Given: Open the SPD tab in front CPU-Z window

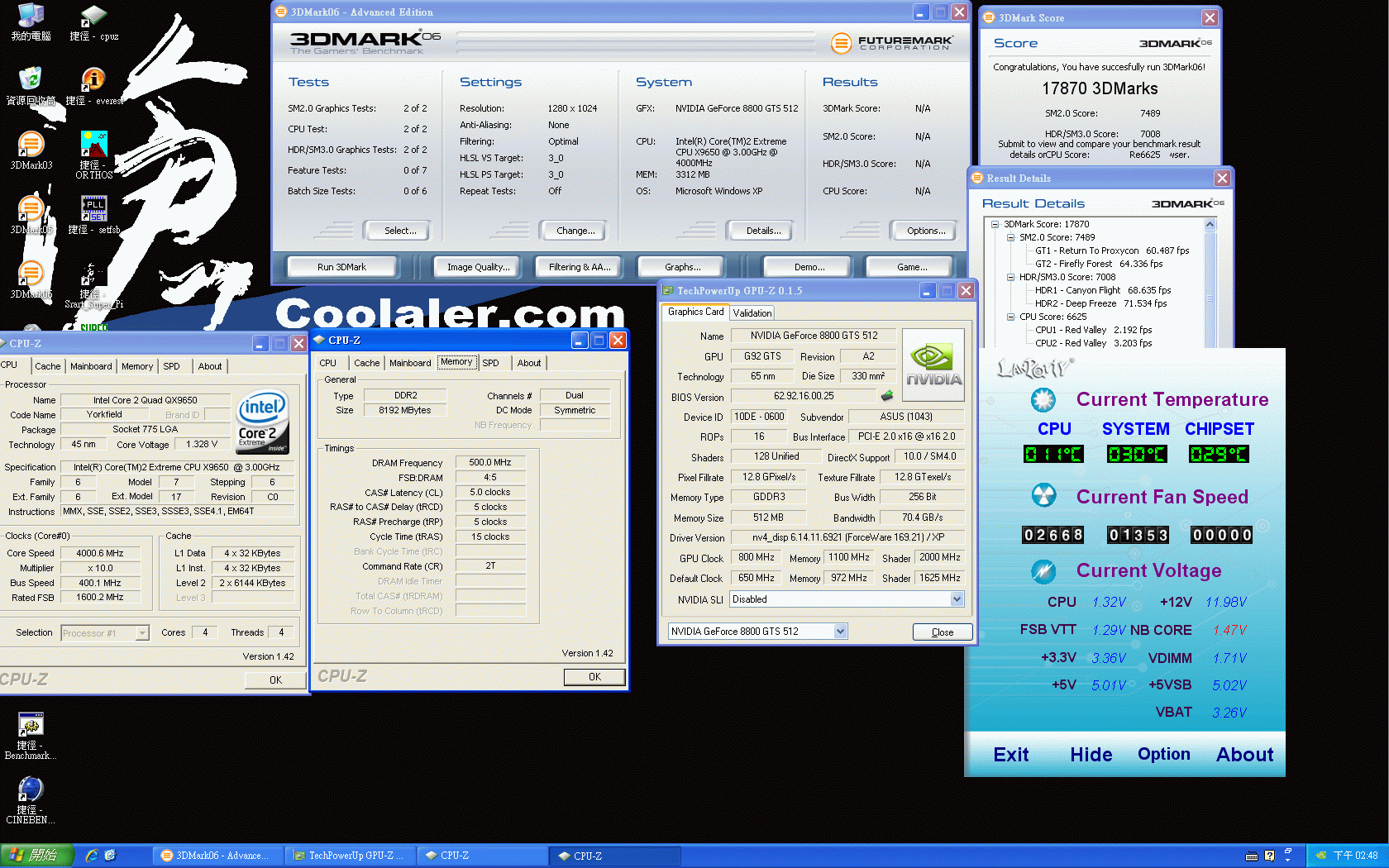Looking at the screenshot, I should coord(490,363).
